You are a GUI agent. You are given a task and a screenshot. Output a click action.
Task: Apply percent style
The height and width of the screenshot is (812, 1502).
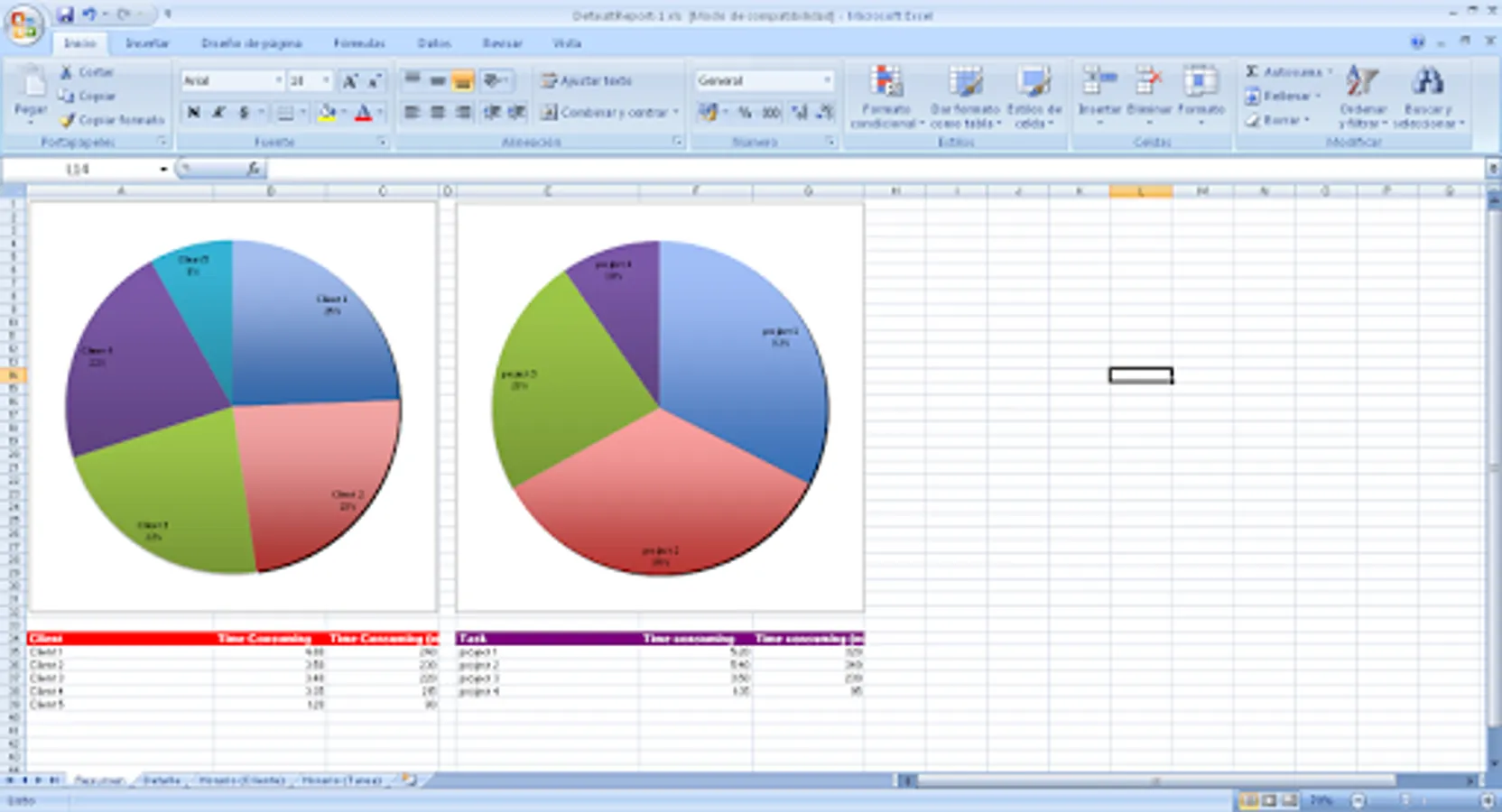click(745, 113)
